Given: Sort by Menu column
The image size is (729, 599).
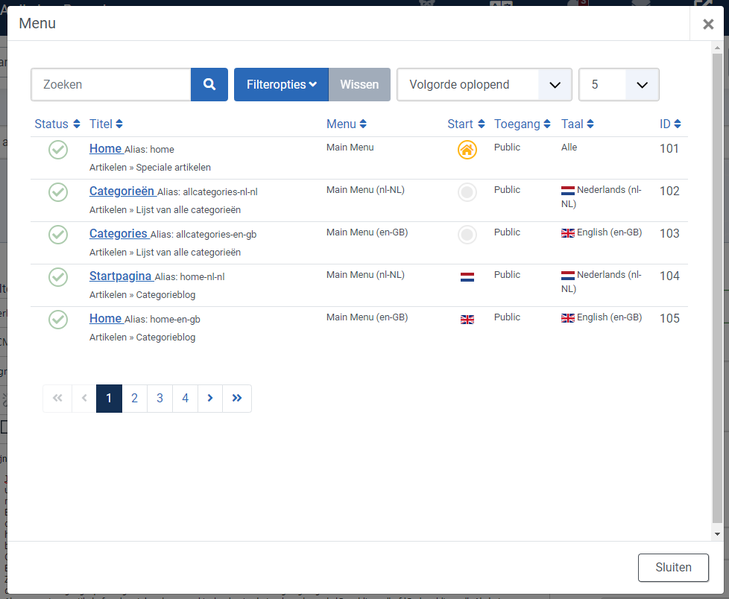Looking at the screenshot, I should 346,124.
